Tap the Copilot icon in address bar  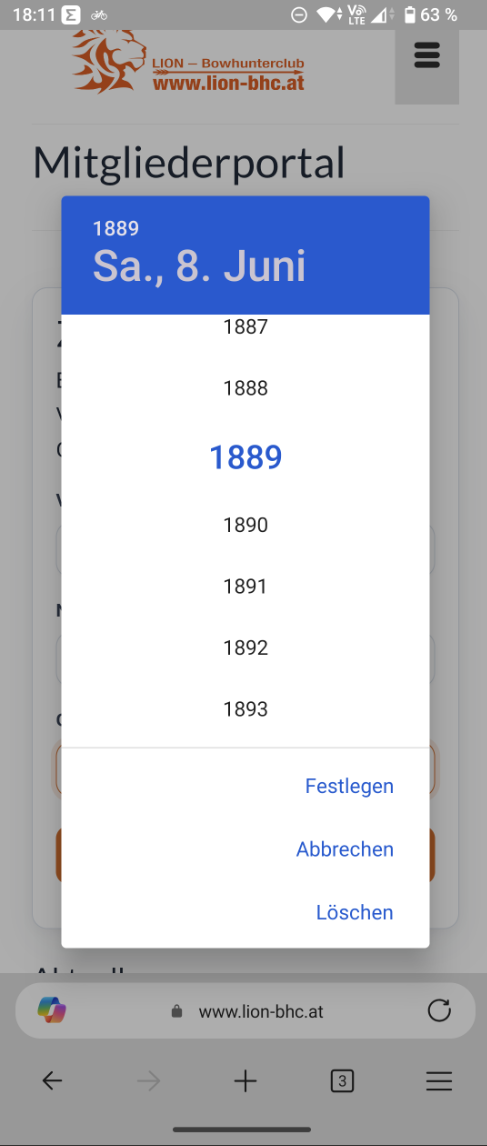coord(52,1011)
